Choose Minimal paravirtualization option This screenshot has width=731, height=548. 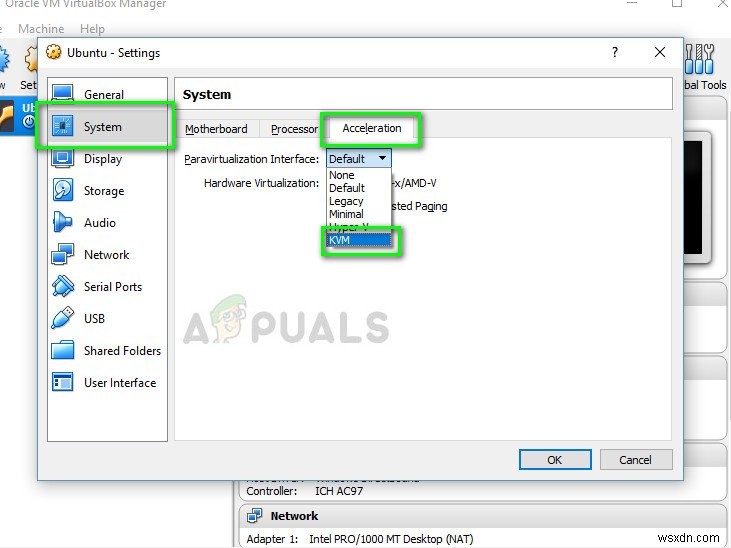pos(359,214)
